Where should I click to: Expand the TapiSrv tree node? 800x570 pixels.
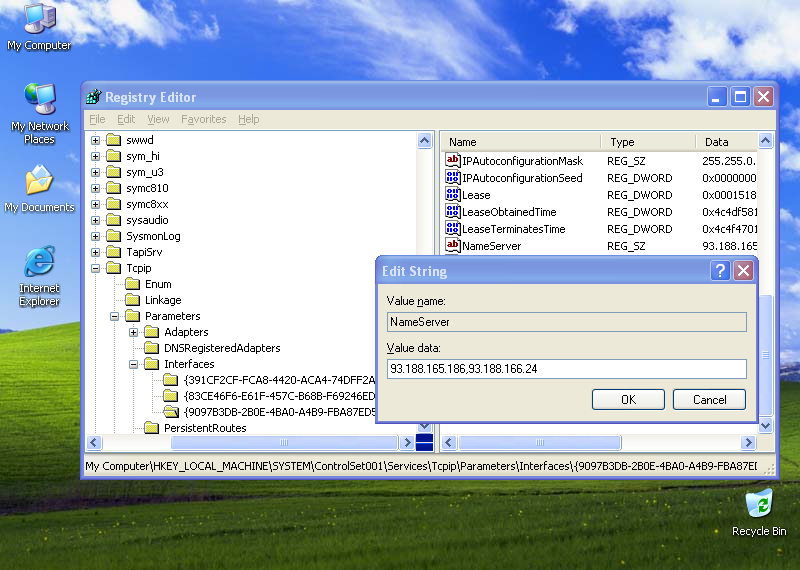point(95,252)
